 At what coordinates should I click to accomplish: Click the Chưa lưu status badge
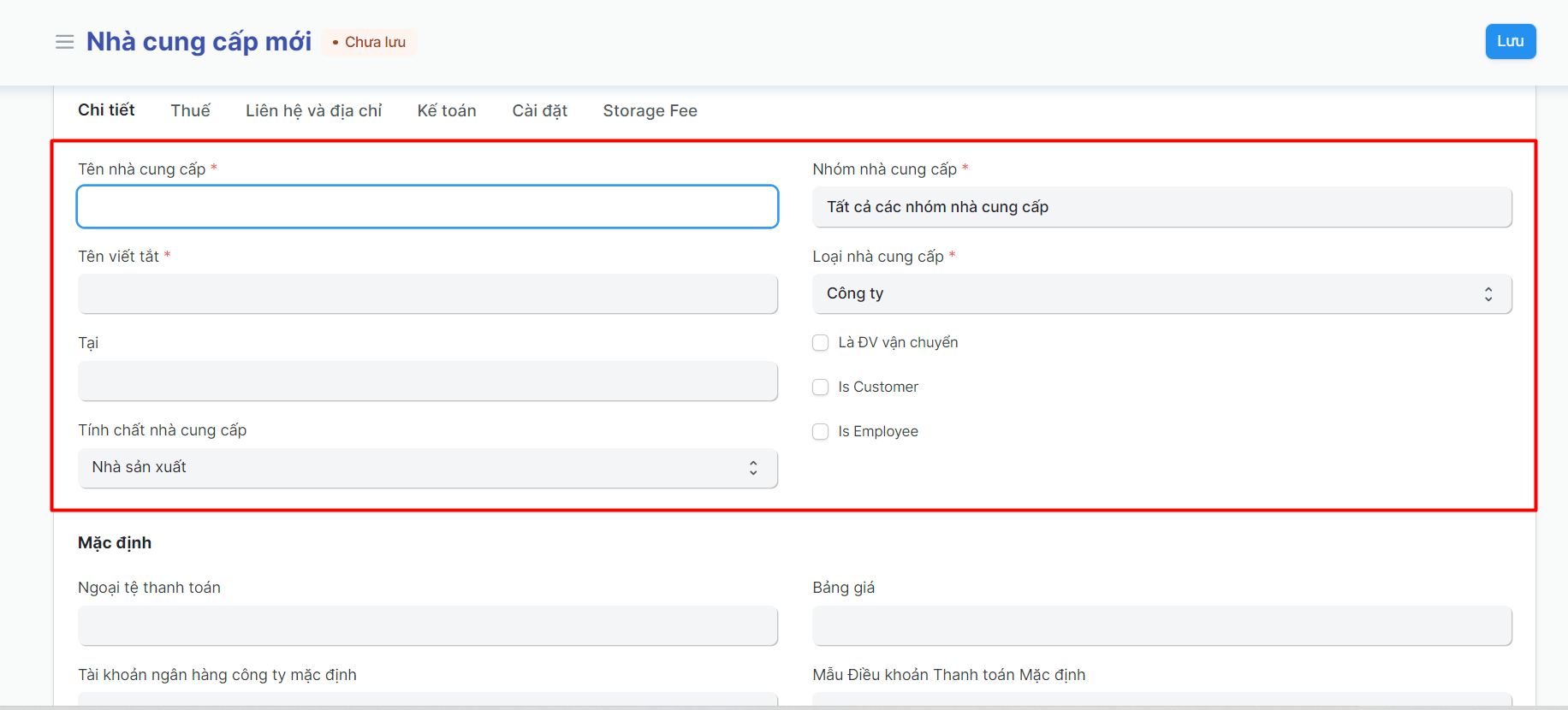click(370, 42)
